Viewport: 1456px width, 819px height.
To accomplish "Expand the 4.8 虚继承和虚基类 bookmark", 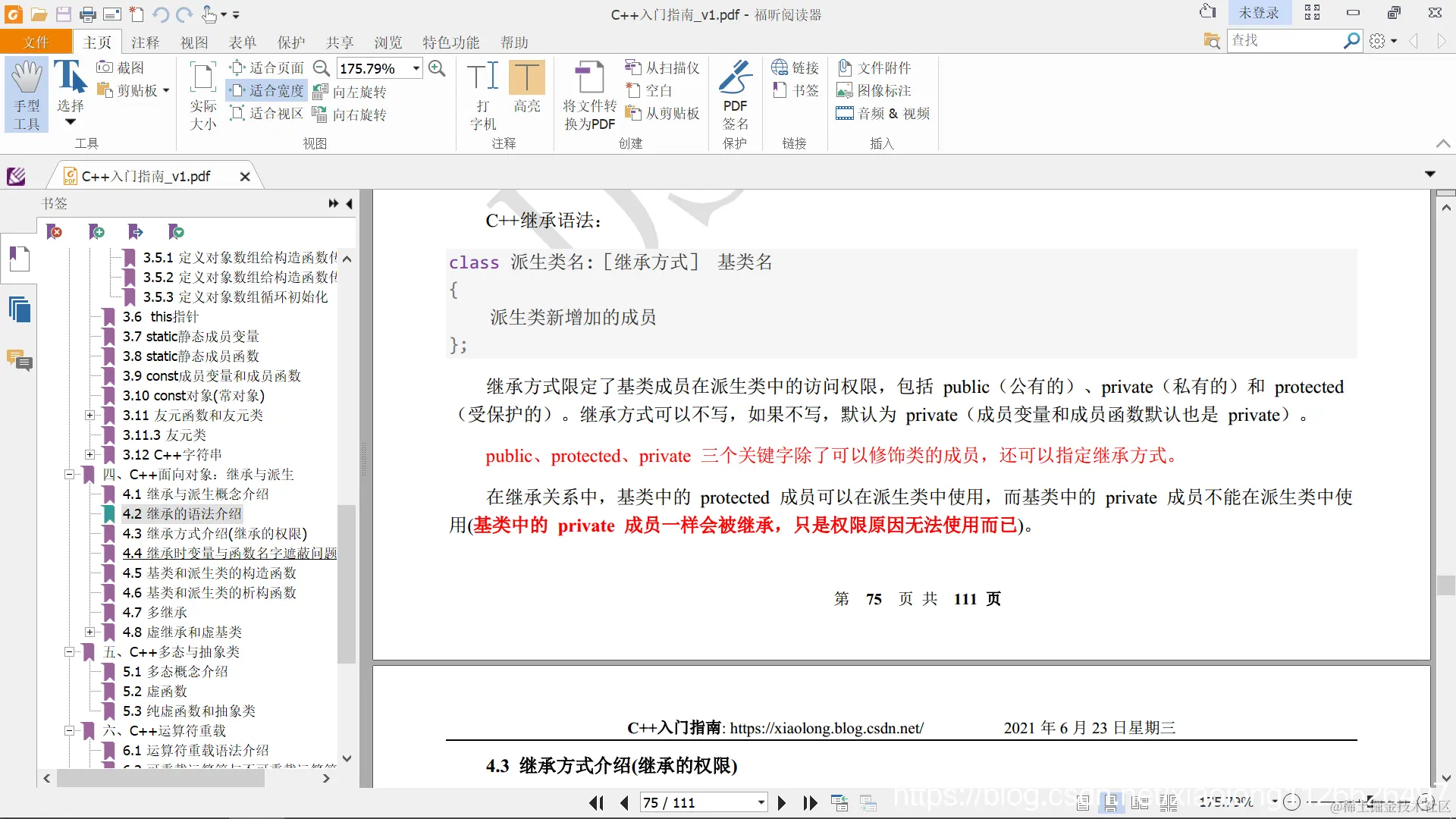I will pos(89,632).
